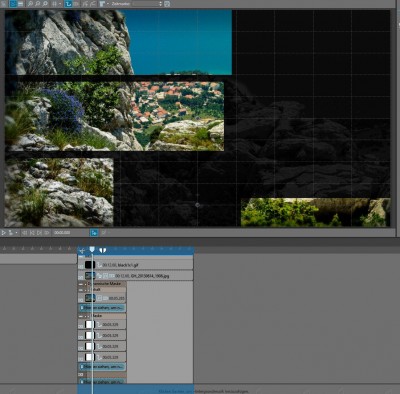Click into the Zeitmarker input field
Image resolution: width=400 pixels, height=394 pixels.
(145, 4)
